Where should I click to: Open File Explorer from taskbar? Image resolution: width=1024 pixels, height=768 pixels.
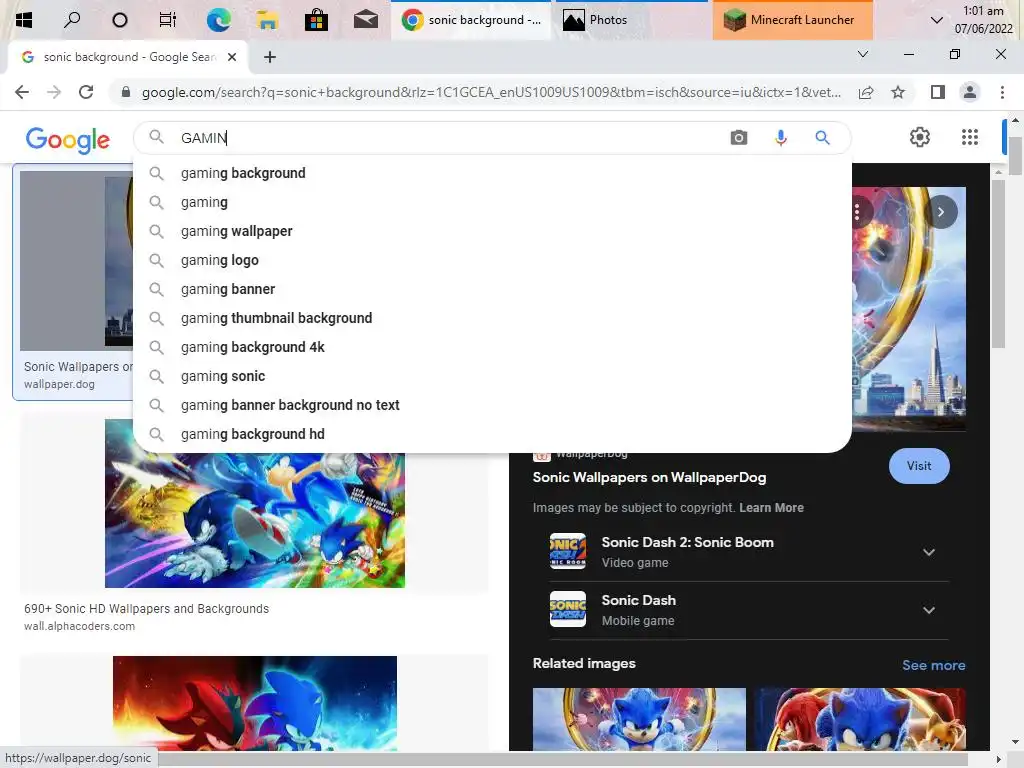(267, 20)
